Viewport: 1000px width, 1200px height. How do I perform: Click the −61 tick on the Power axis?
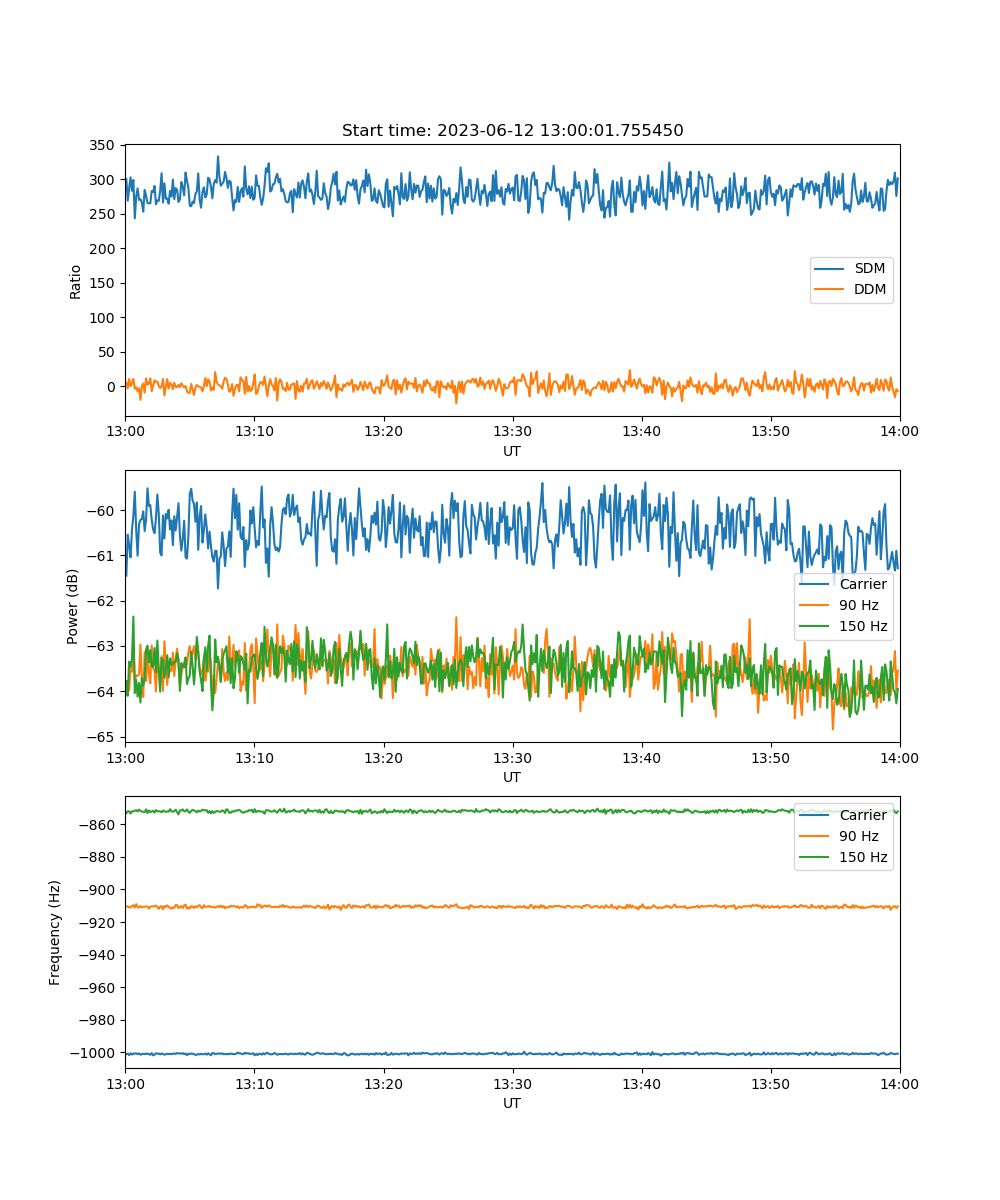101,556
